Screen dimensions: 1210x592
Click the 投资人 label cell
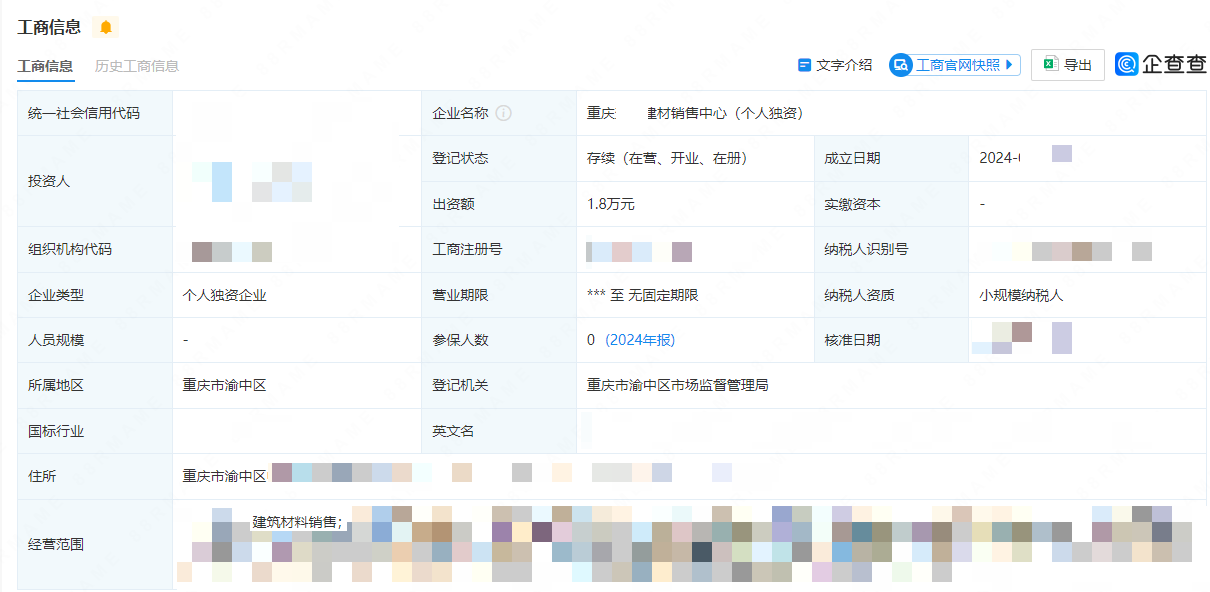(x=95, y=181)
